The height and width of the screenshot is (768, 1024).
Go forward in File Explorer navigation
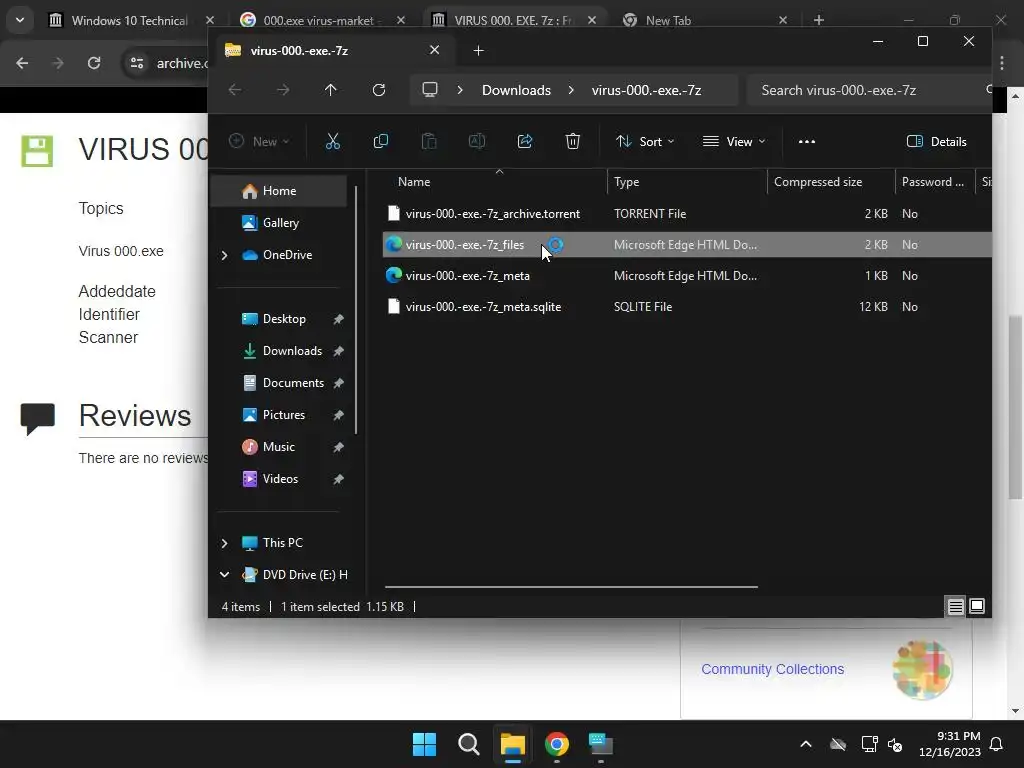(283, 90)
